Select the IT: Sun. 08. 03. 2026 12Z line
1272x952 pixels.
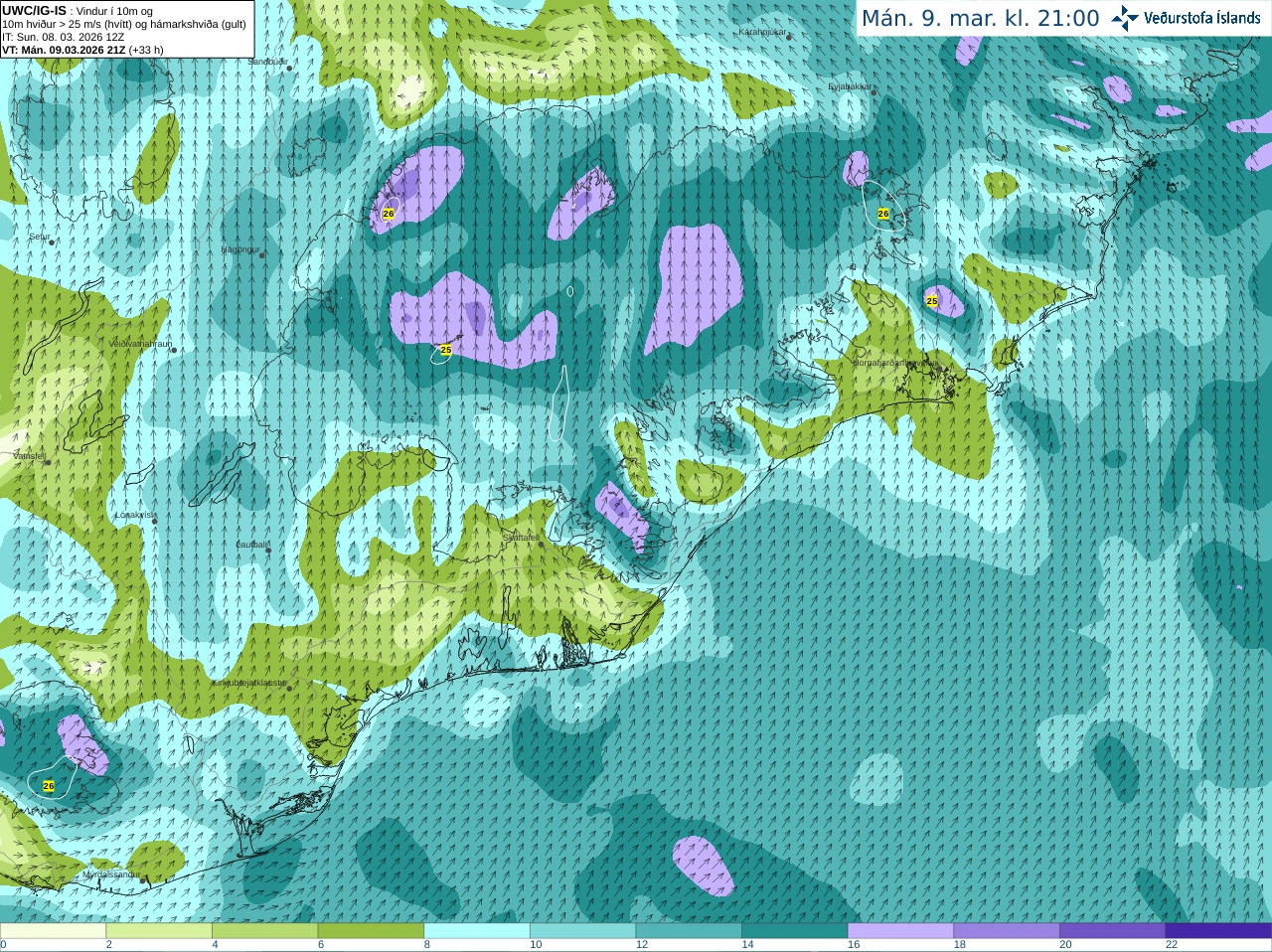pyautogui.click(x=63, y=37)
